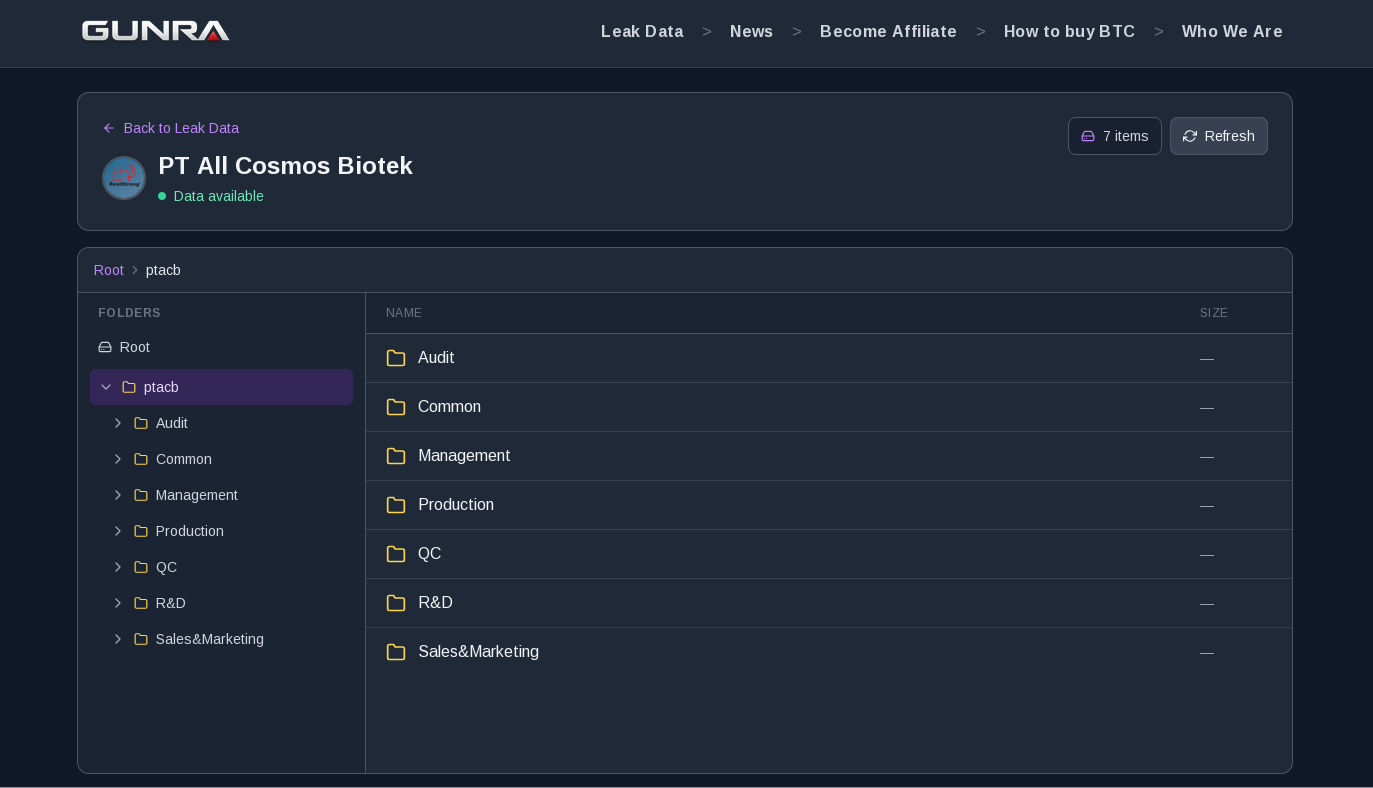Screen dimensions: 1373x788
Task: Open the Management folder name in file list
Action: pyautogui.click(x=464, y=456)
